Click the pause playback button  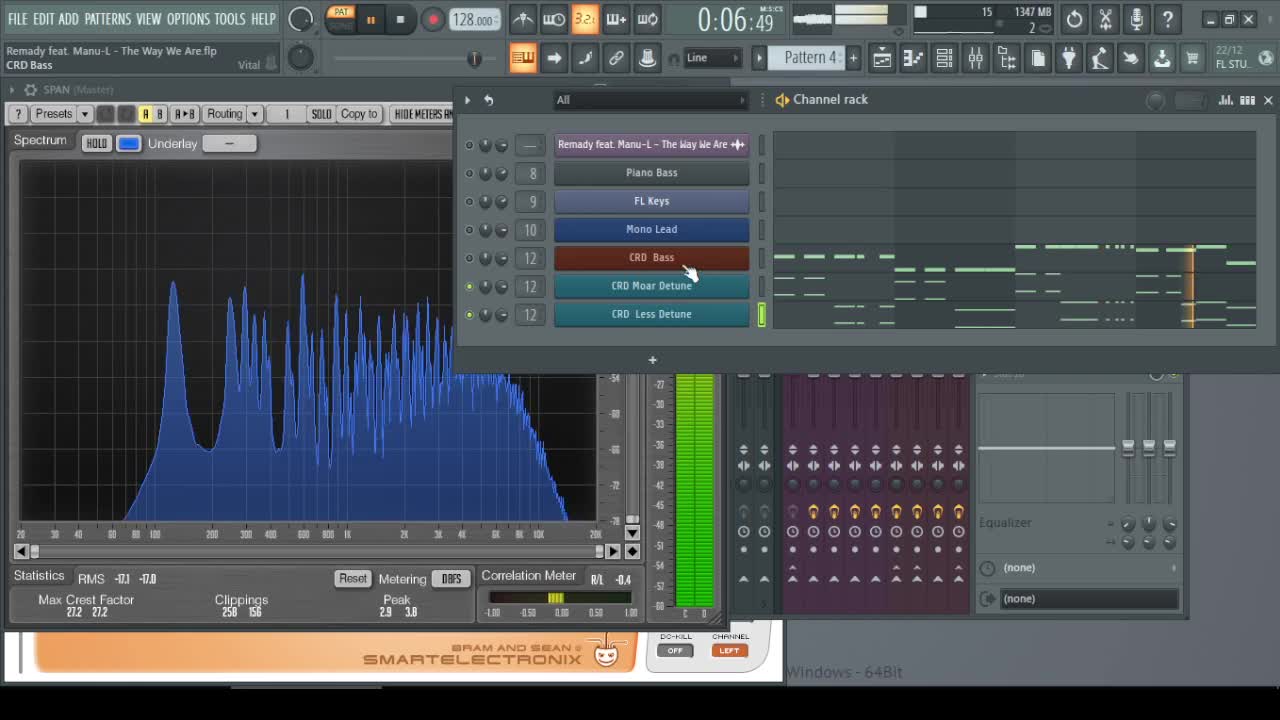pyautogui.click(x=371, y=20)
